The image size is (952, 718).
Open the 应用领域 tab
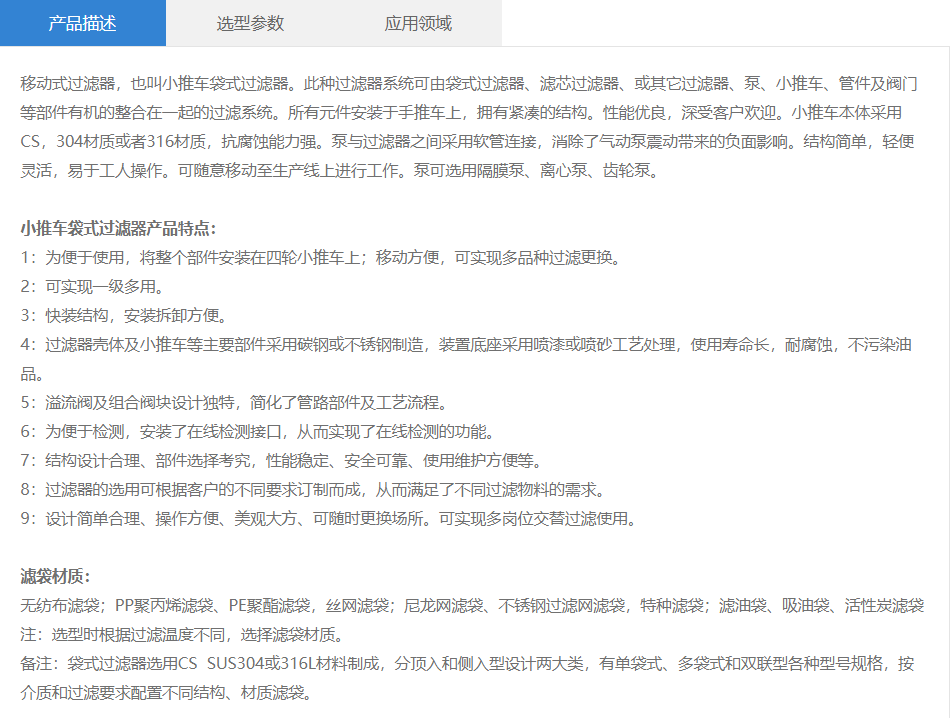tap(418, 23)
